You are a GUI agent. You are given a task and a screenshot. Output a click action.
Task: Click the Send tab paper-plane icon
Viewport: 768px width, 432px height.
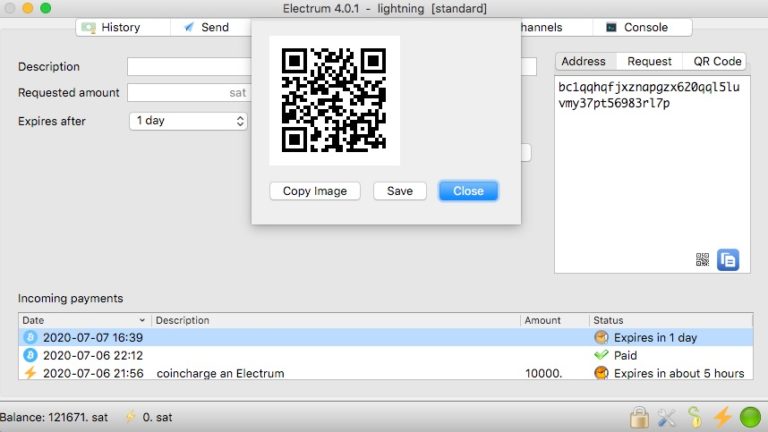point(189,27)
